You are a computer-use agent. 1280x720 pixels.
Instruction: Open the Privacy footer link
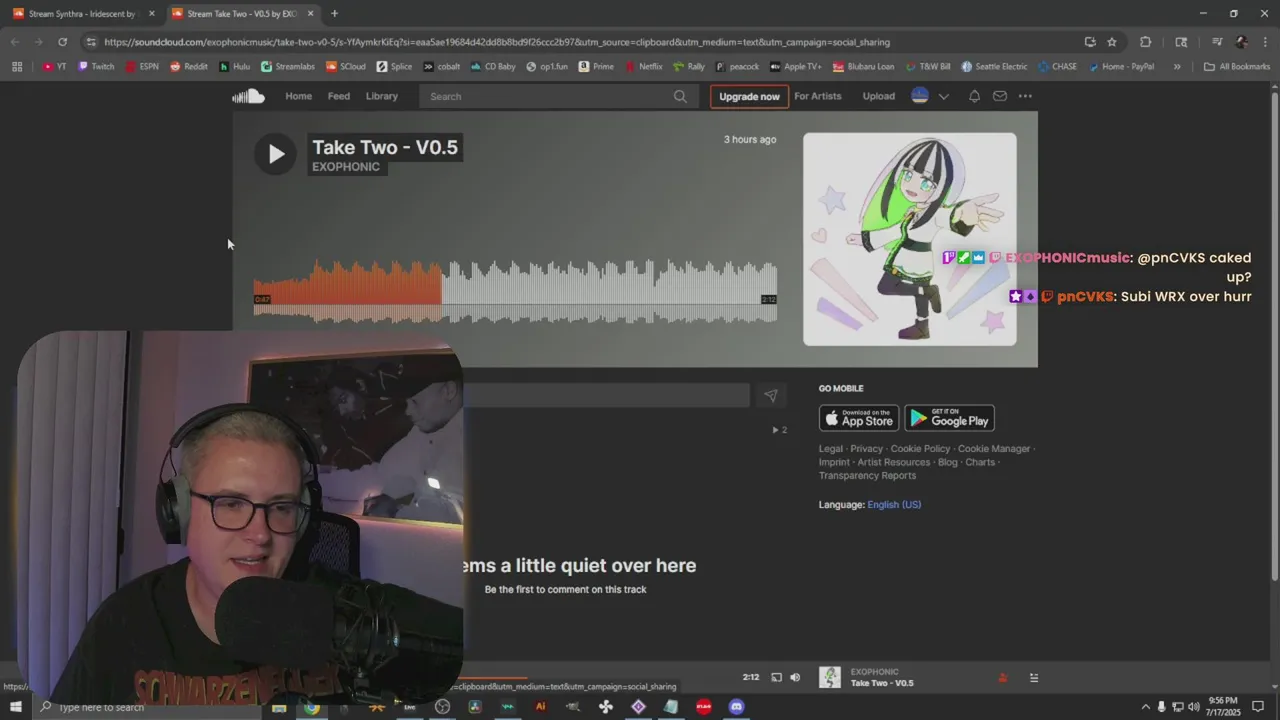pyautogui.click(x=866, y=449)
